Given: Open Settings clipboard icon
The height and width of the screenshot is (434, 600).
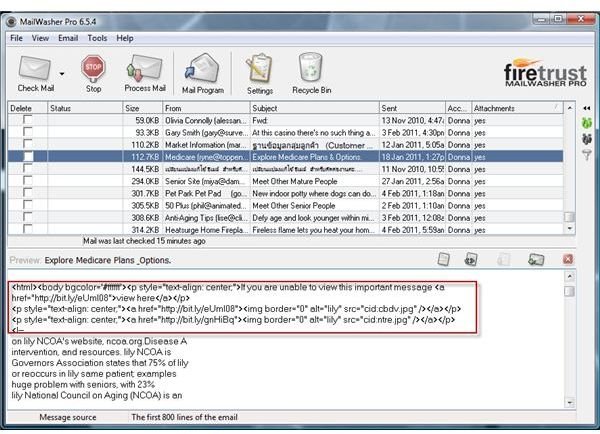Looking at the screenshot, I should tap(260, 68).
